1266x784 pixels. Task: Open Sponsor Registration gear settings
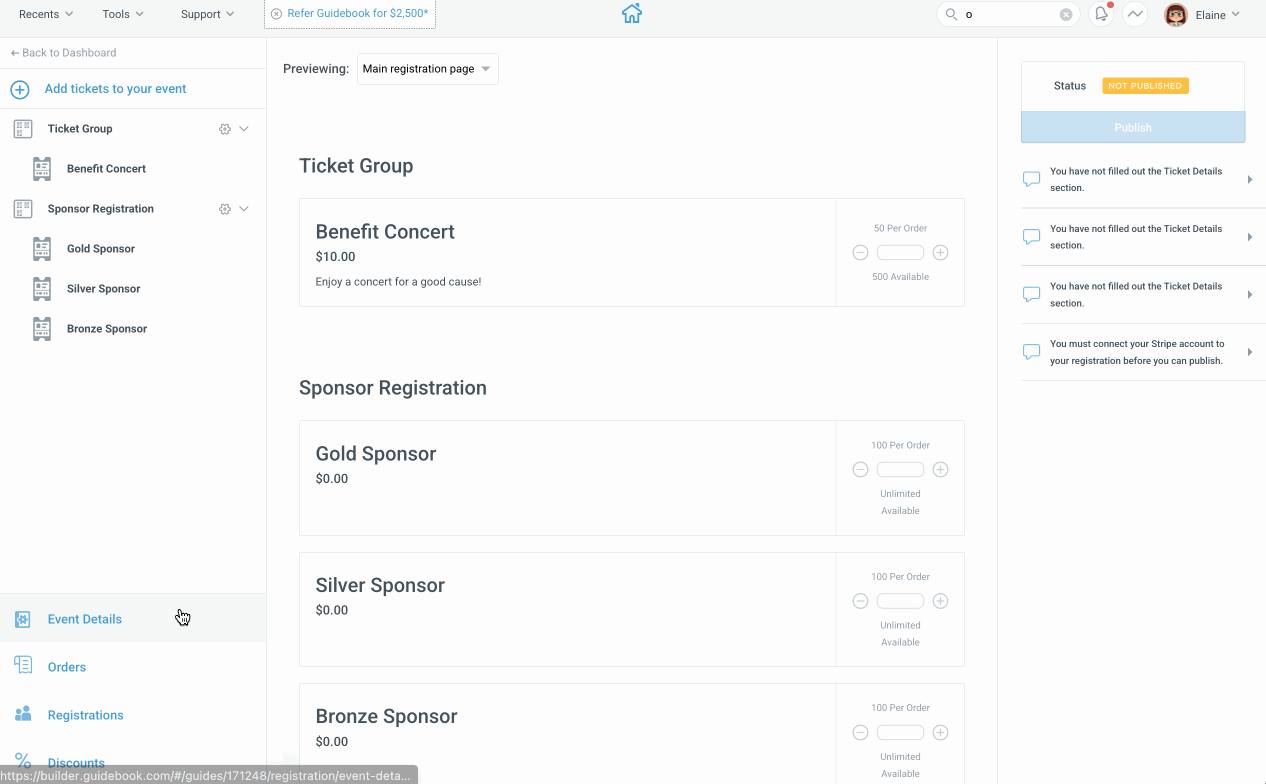click(225, 209)
